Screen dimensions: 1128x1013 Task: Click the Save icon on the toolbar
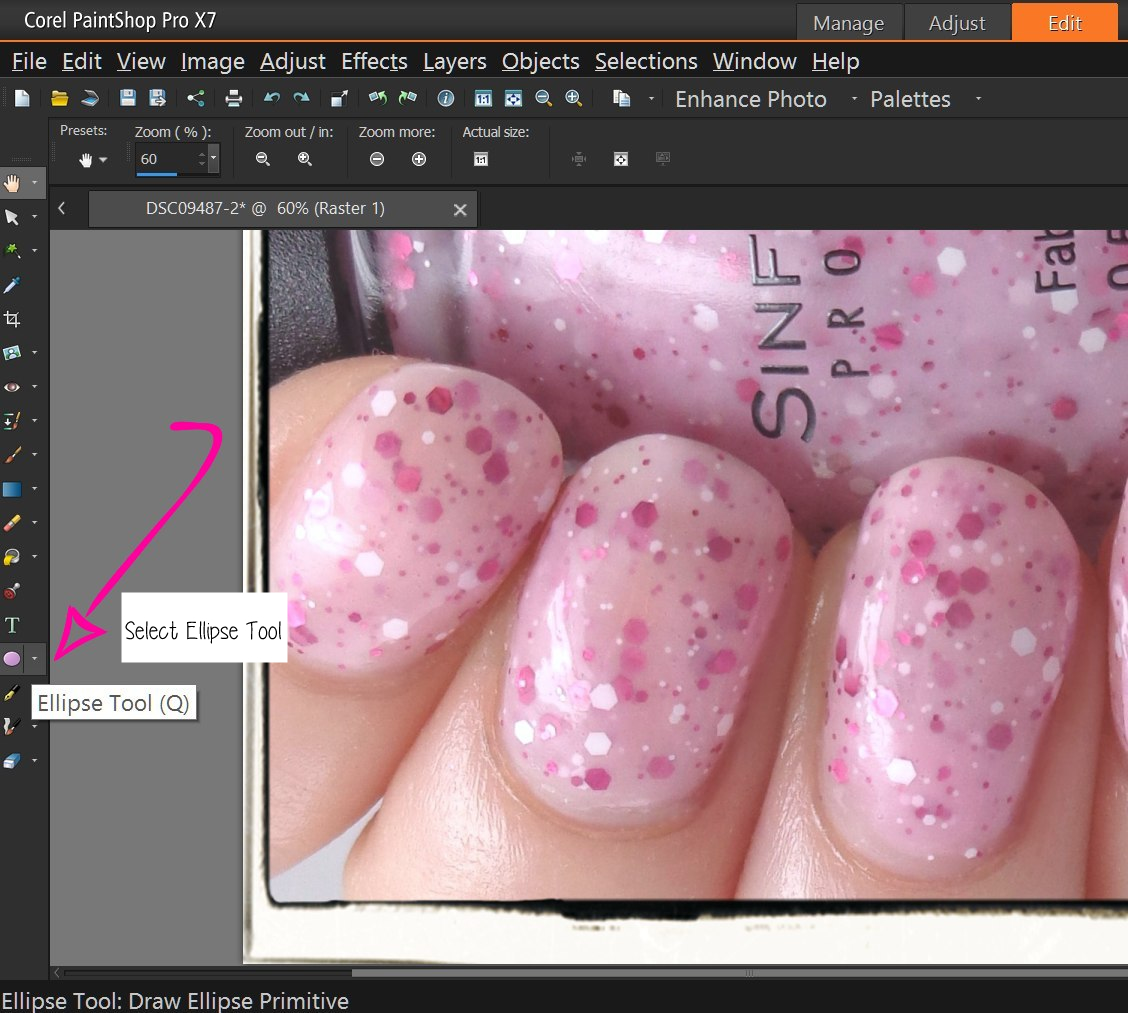click(127, 98)
